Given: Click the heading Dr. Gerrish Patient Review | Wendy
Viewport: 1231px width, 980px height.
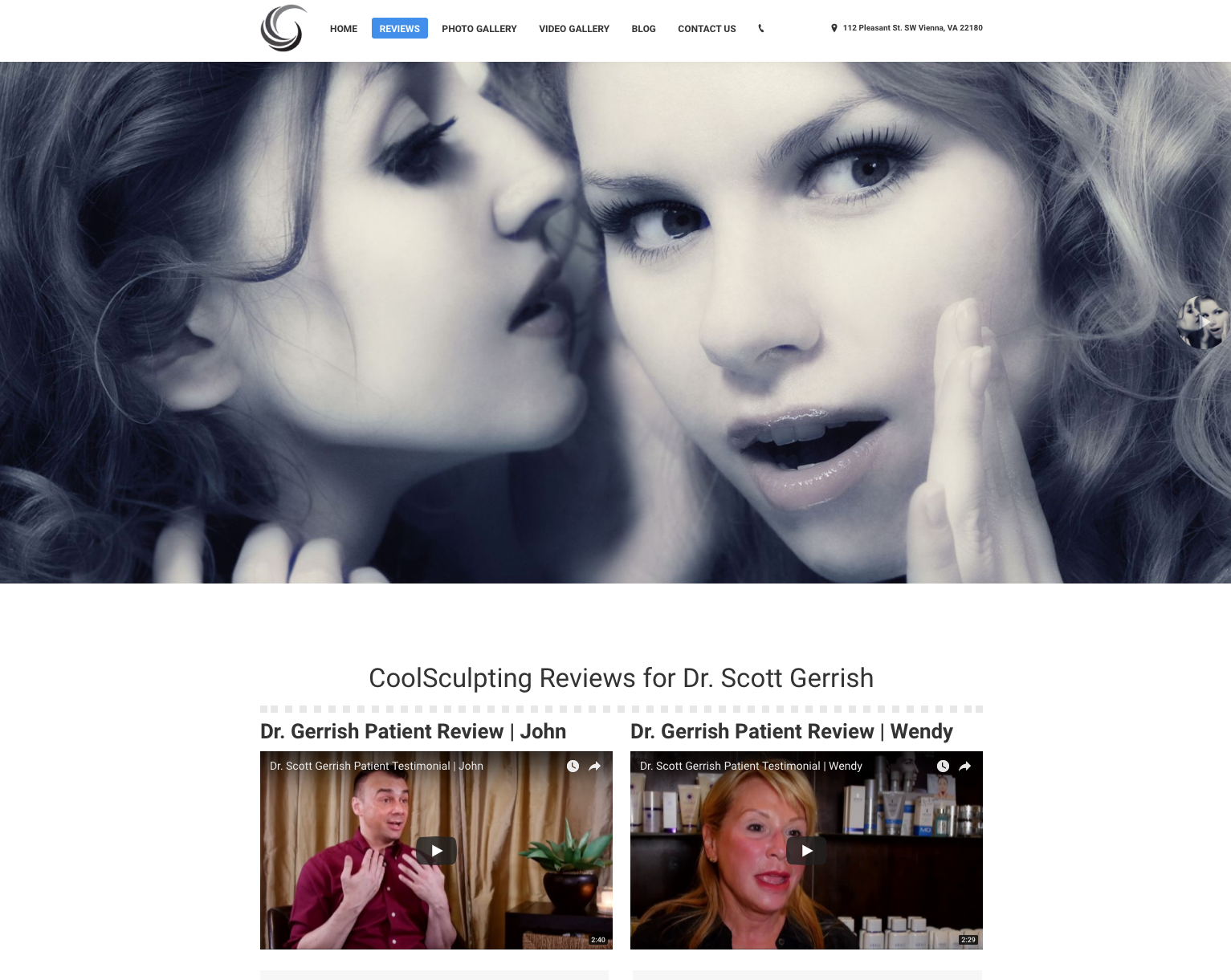Looking at the screenshot, I should tap(792, 731).
